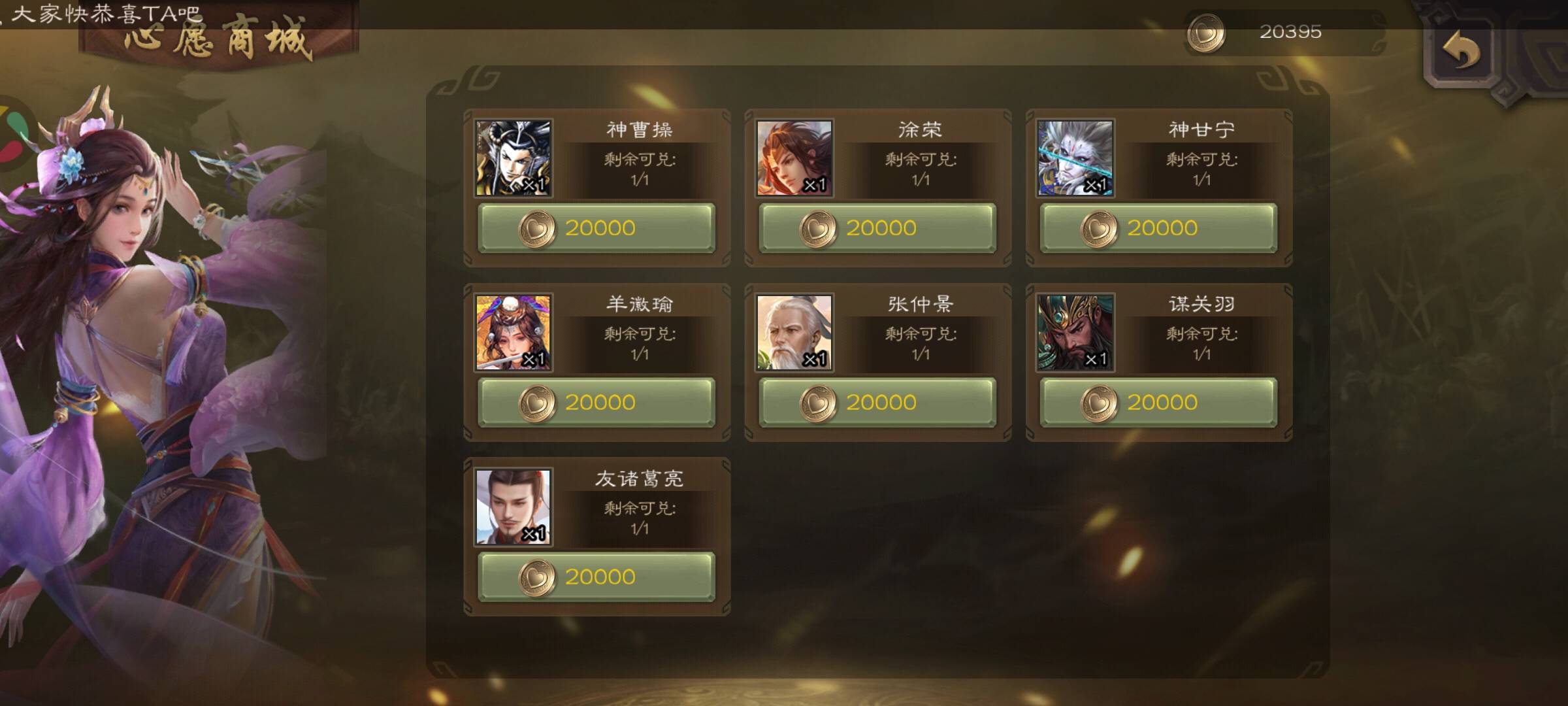This screenshot has height=706, width=1568.
Task: Redeem 羊徽瑜 for 20000 coins
Action: pyautogui.click(x=596, y=403)
